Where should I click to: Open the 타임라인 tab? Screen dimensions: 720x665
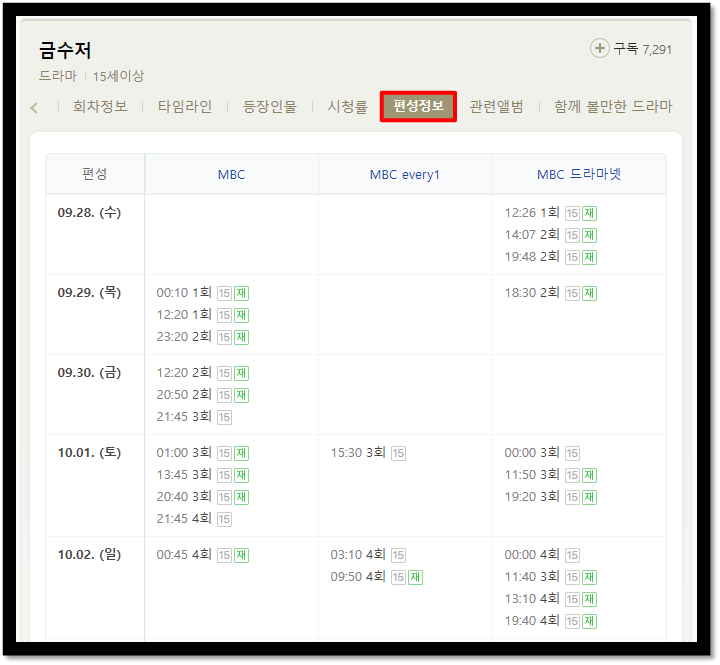[185, 107]
